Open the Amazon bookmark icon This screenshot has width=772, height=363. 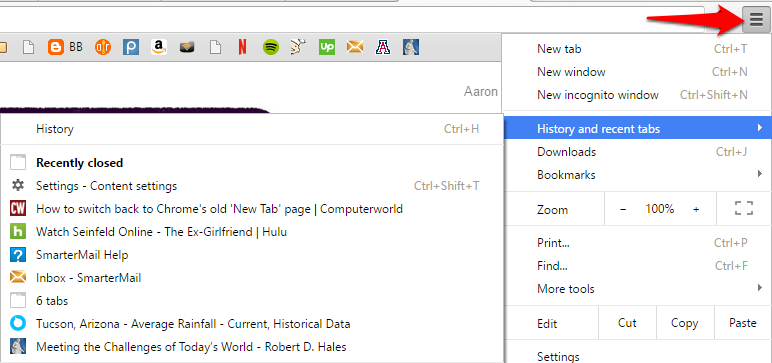159,47
